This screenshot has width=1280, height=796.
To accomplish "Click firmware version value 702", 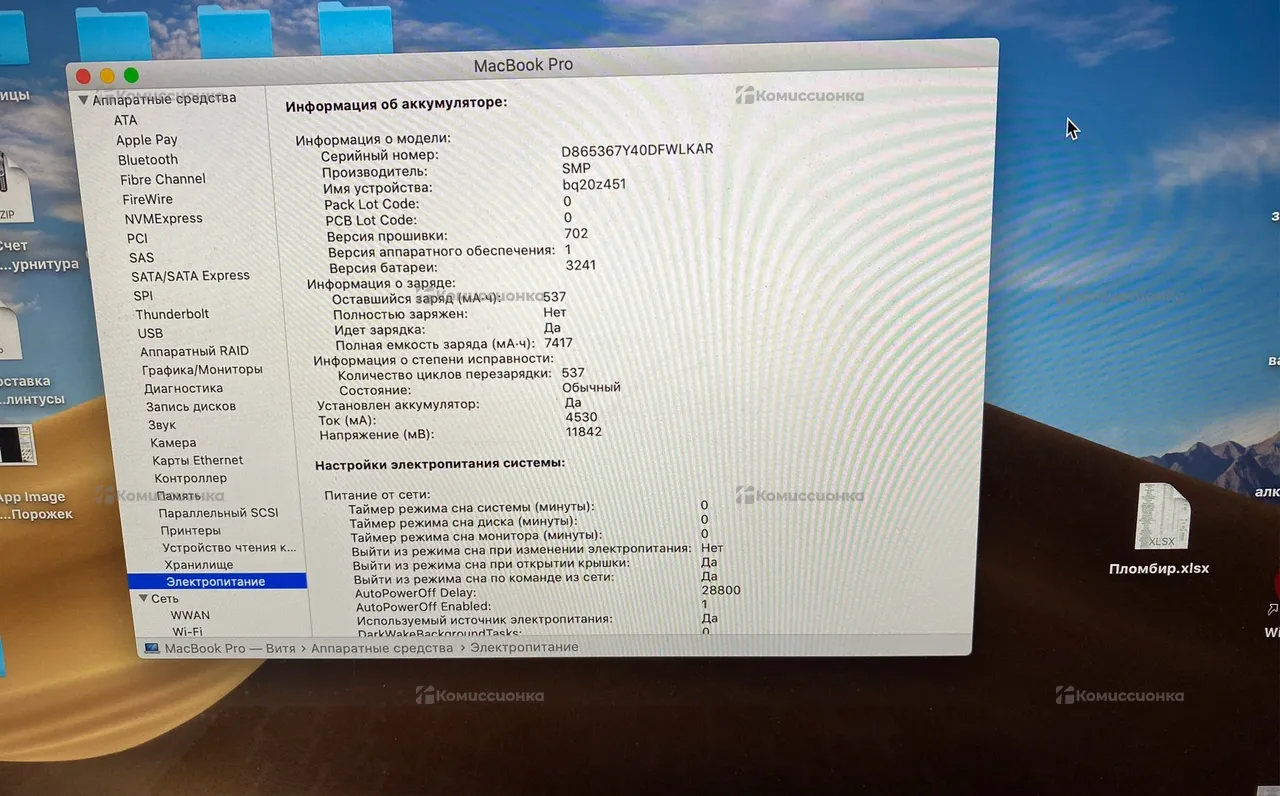I will point(576,234).
